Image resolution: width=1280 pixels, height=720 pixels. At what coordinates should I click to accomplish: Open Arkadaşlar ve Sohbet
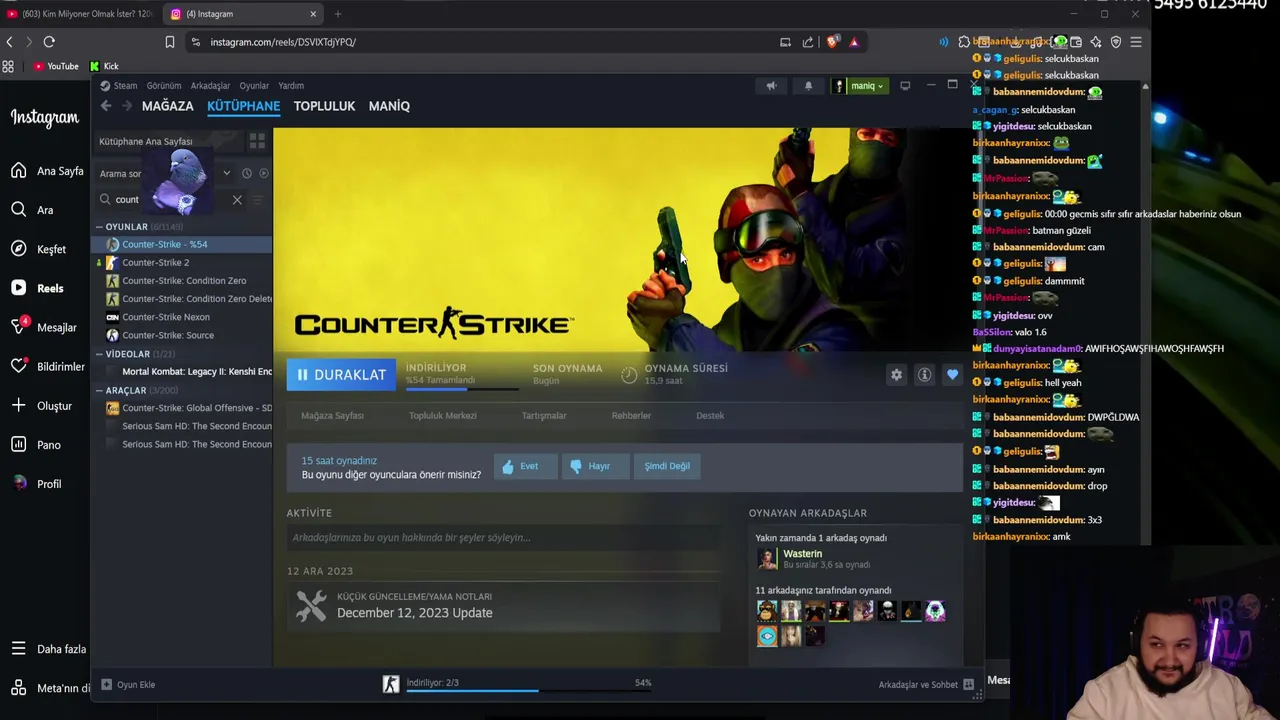point(926,685)
